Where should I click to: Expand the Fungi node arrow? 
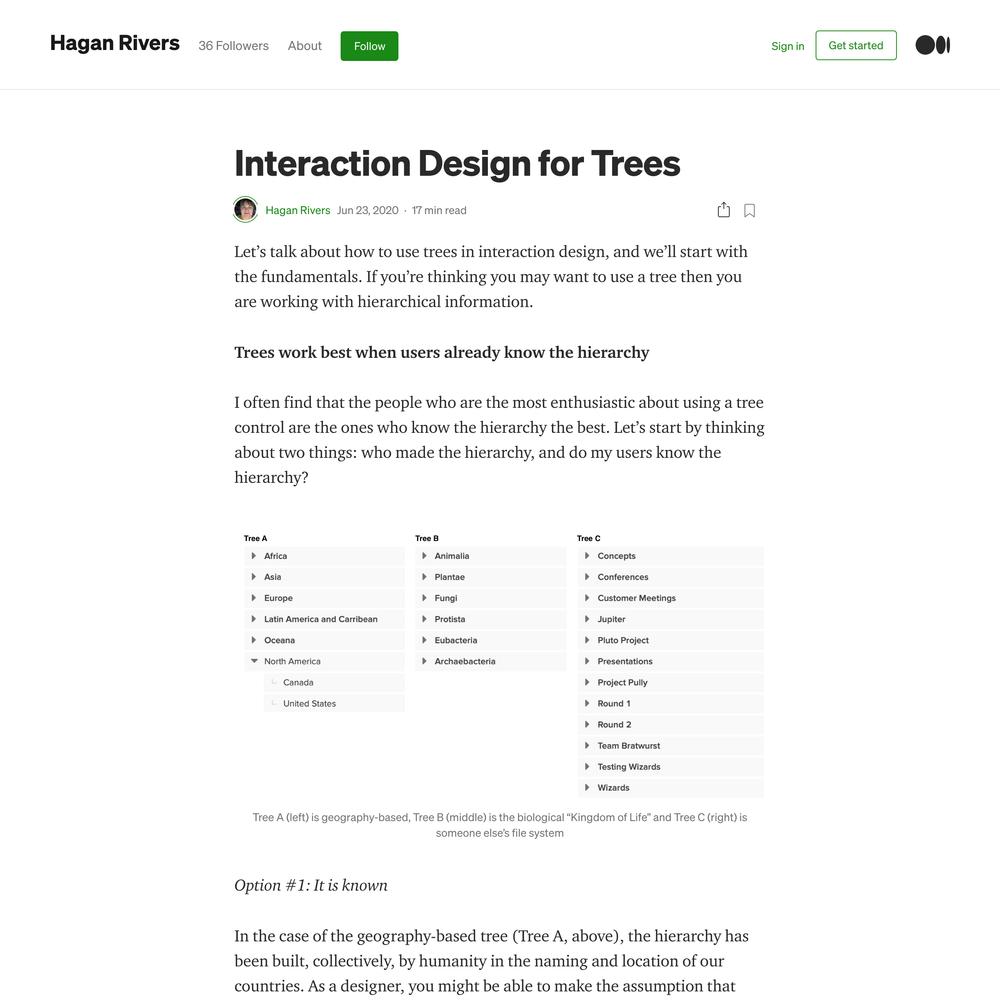[424, 598]
